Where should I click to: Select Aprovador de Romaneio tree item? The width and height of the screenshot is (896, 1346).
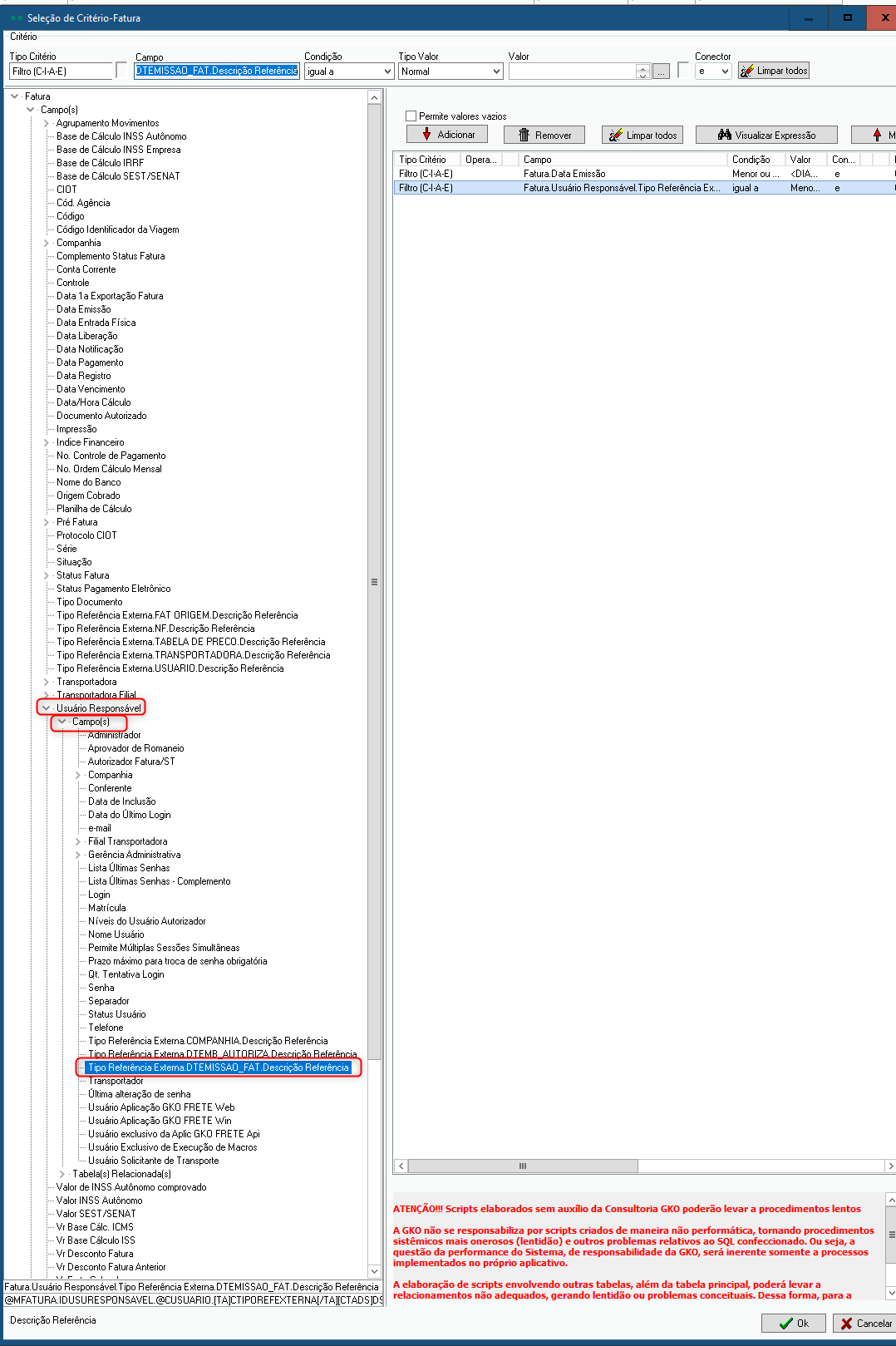[135, 748]
